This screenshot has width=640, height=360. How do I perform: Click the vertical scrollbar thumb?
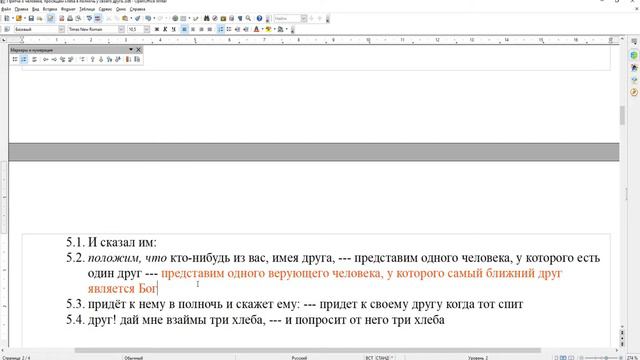(x=622, y=116)
